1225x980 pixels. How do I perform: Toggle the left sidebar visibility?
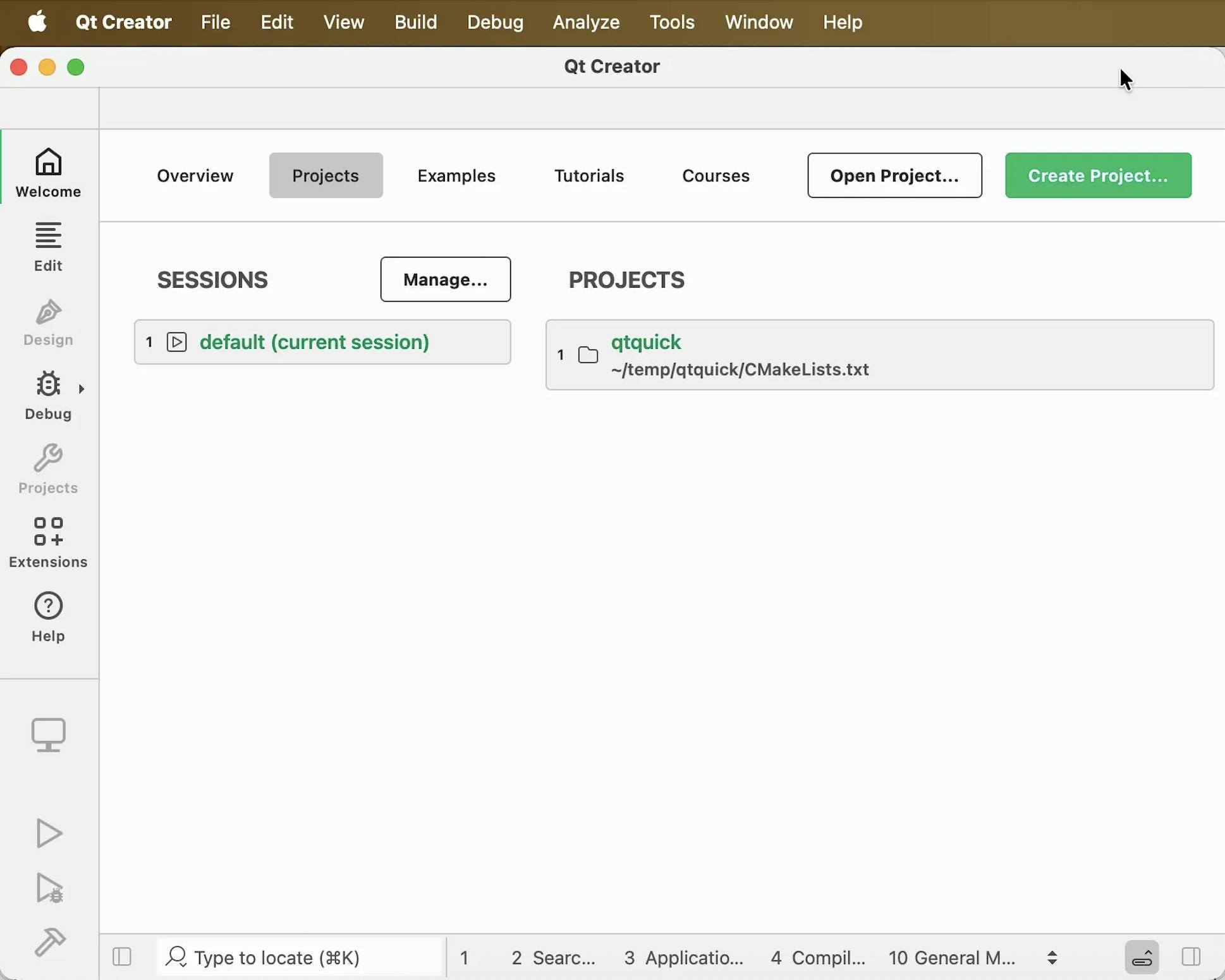point(122,957)
